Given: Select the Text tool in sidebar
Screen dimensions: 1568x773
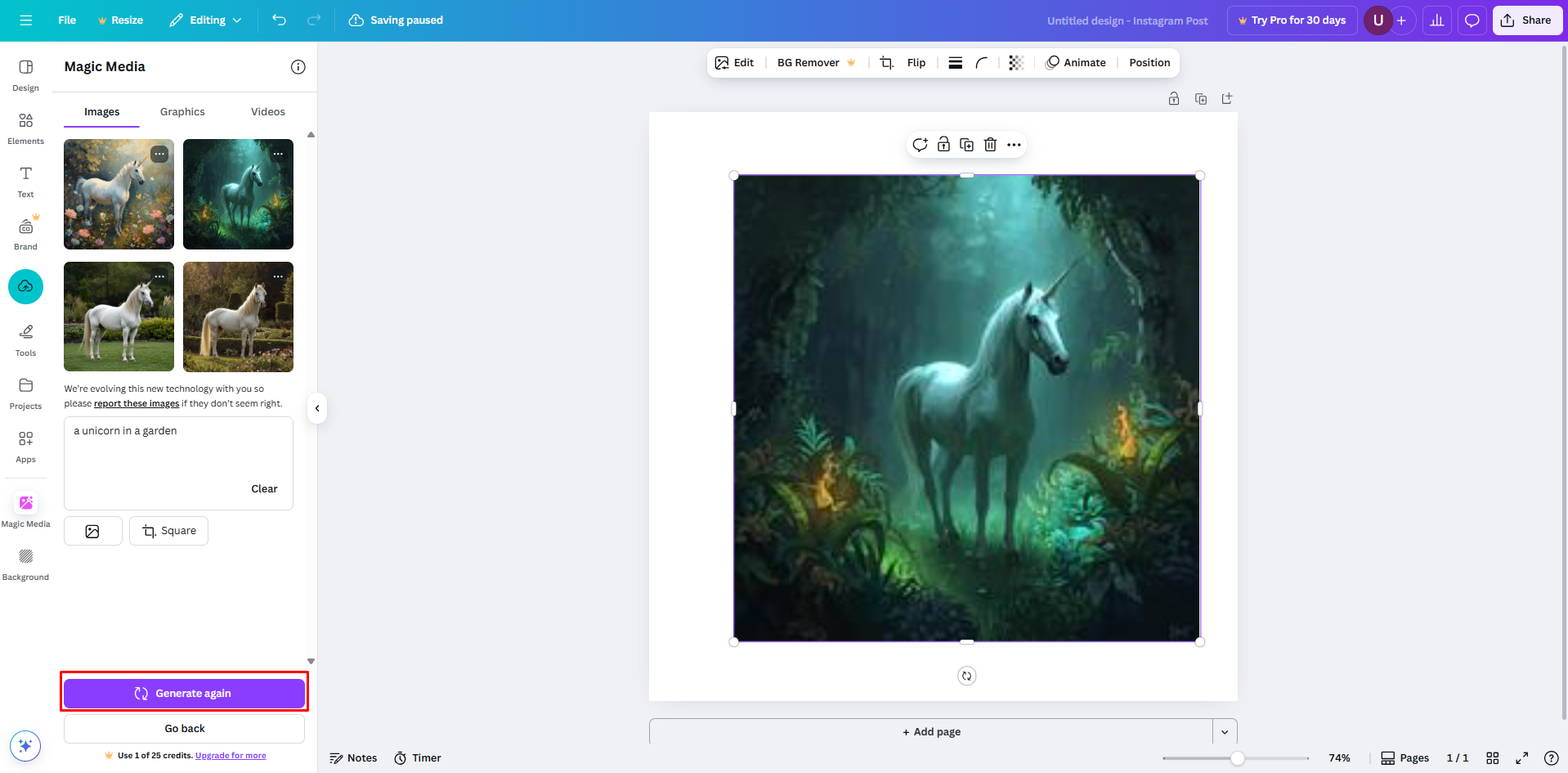Looking at the screenshot, I should (25, 182).
